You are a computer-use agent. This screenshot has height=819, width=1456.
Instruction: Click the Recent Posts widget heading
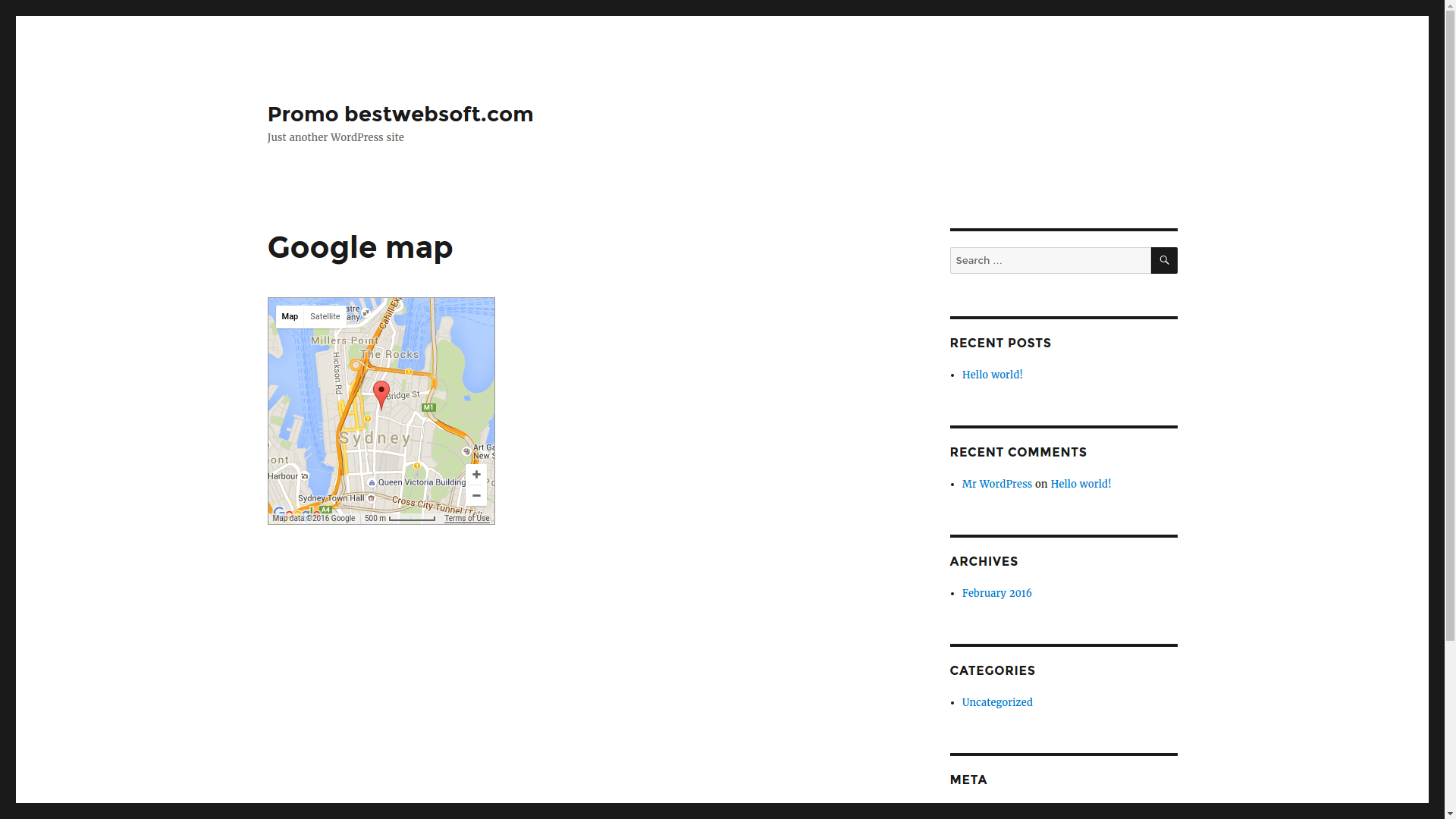point(1000,344)
